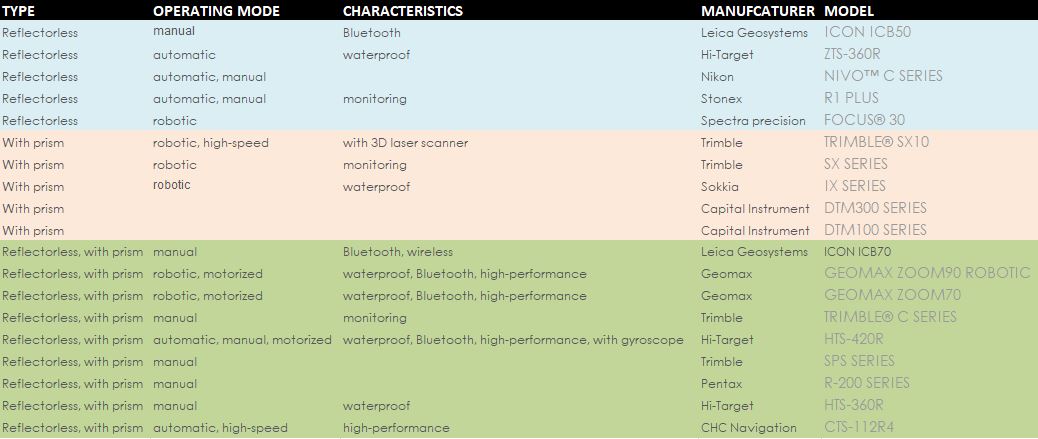1038x439 pixels.
Task: Select the MANUFCATURER header cell
Action: [x=758, y=11]
